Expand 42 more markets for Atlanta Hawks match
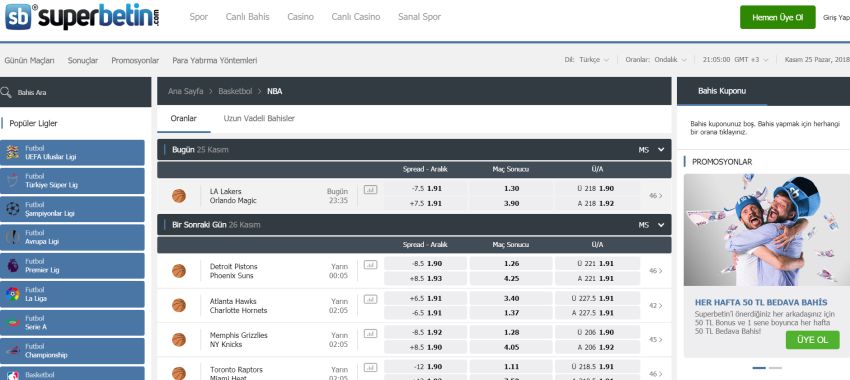Image resolution: width=850 pixels, height=380 pixels. [x=655, y=306]
